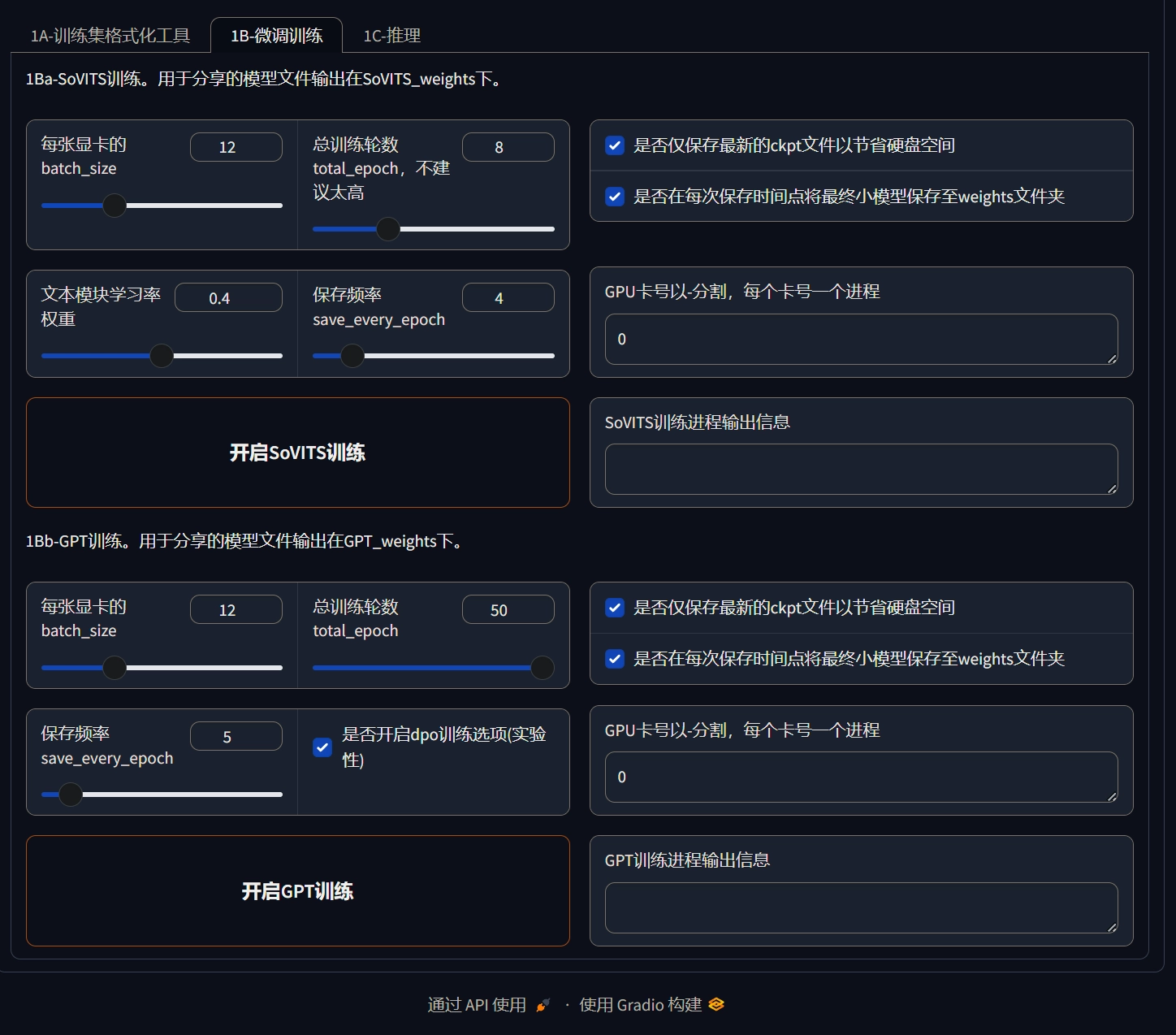Toggle GPT 保存至weights文件夹 checkbox
Image resolution: width=1176 pixels, height=1035 pixels.
pyautogui.click(x=615, y=659)
